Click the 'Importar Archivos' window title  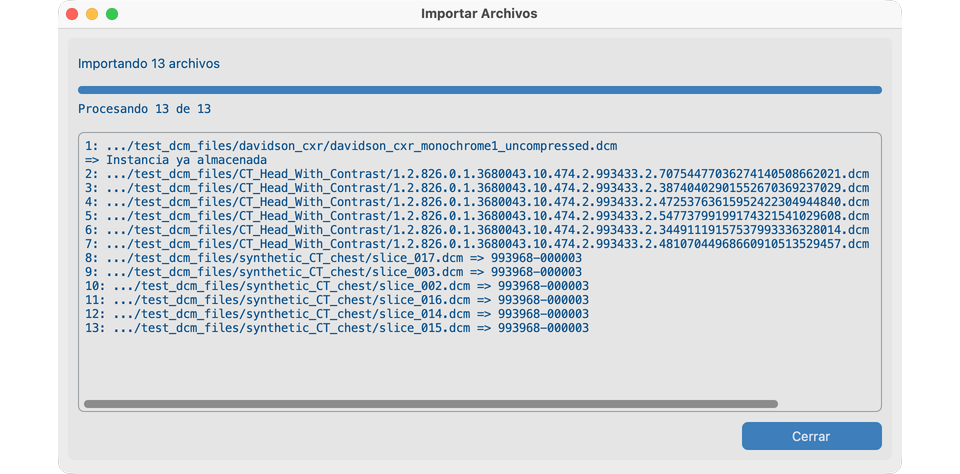coord(479,13)
